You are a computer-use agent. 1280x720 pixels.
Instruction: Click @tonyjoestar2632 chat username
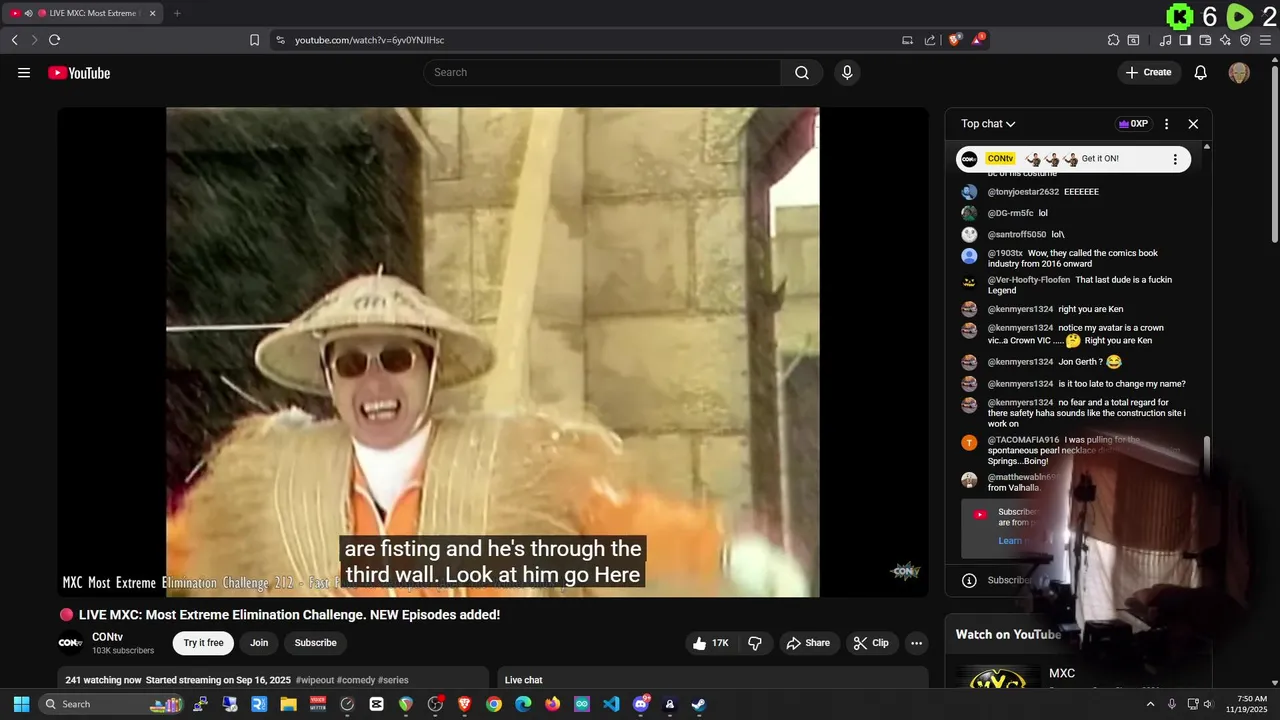pyautogui.click(x=1023, y=192)
